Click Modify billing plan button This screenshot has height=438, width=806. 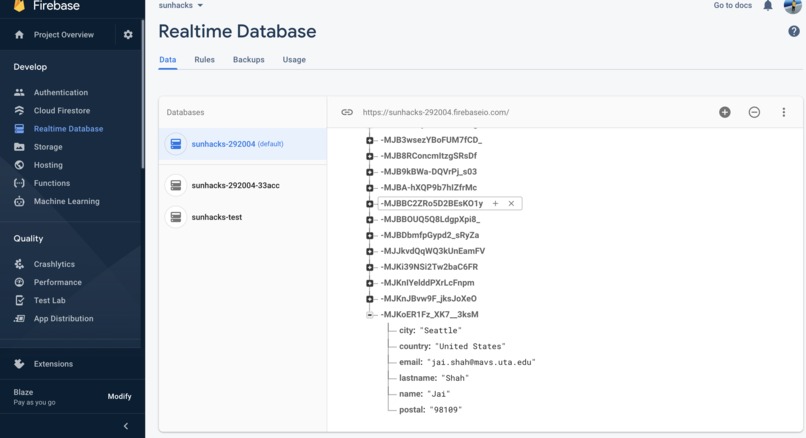tap(119, 396)
